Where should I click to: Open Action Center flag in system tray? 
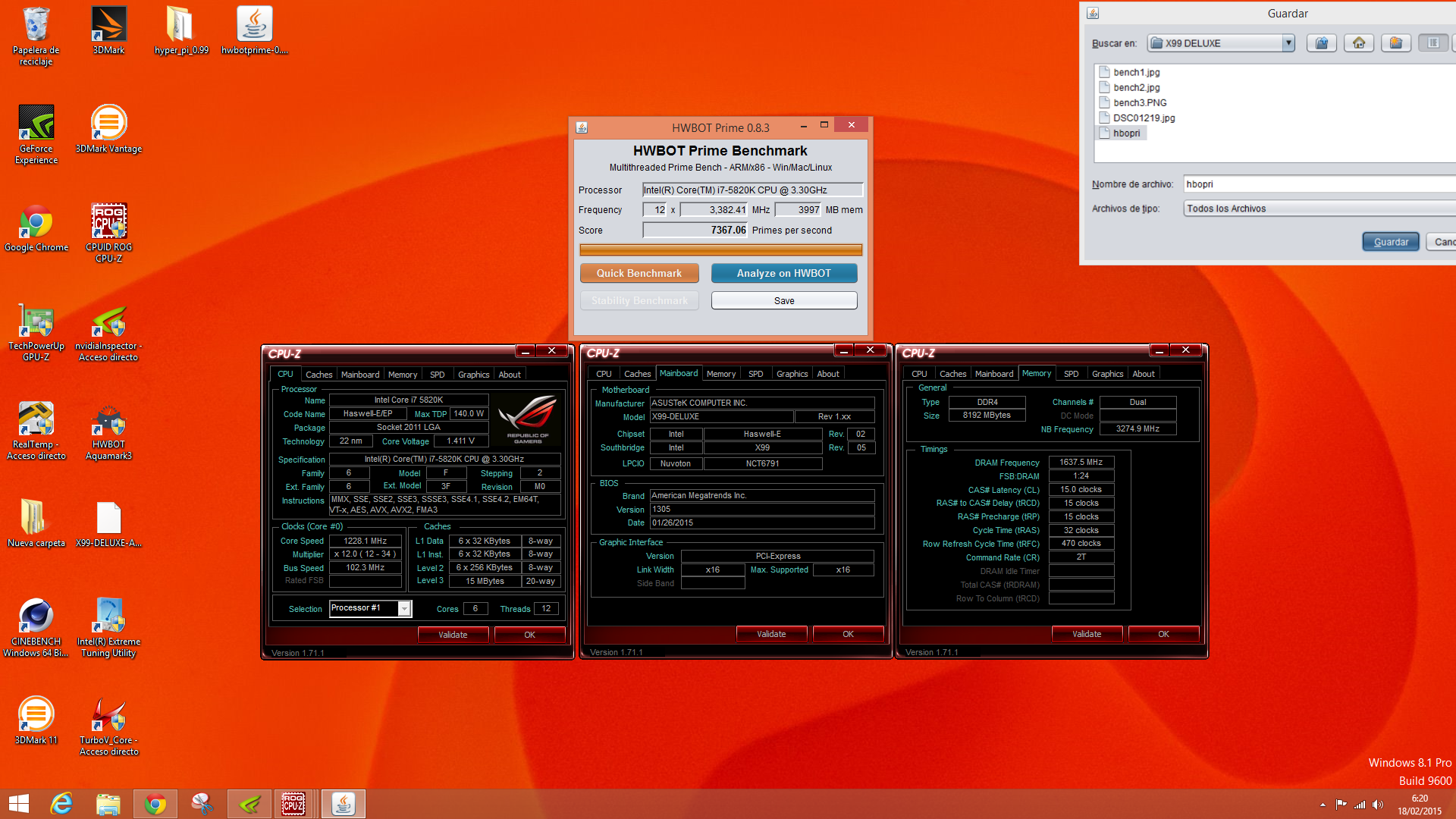coord(1341,805)
